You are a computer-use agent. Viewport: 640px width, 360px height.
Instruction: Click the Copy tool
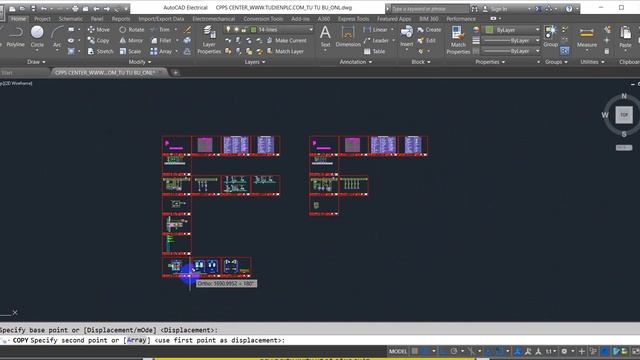[x=98, y=40]
